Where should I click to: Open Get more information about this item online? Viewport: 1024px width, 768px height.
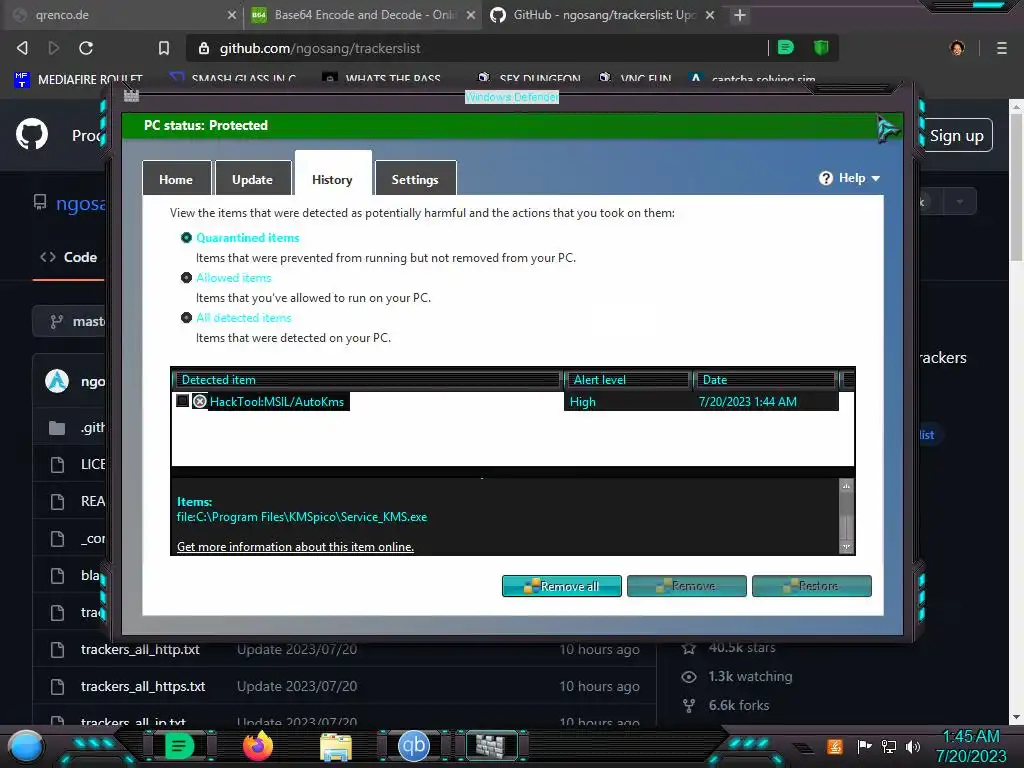[295, 547]
